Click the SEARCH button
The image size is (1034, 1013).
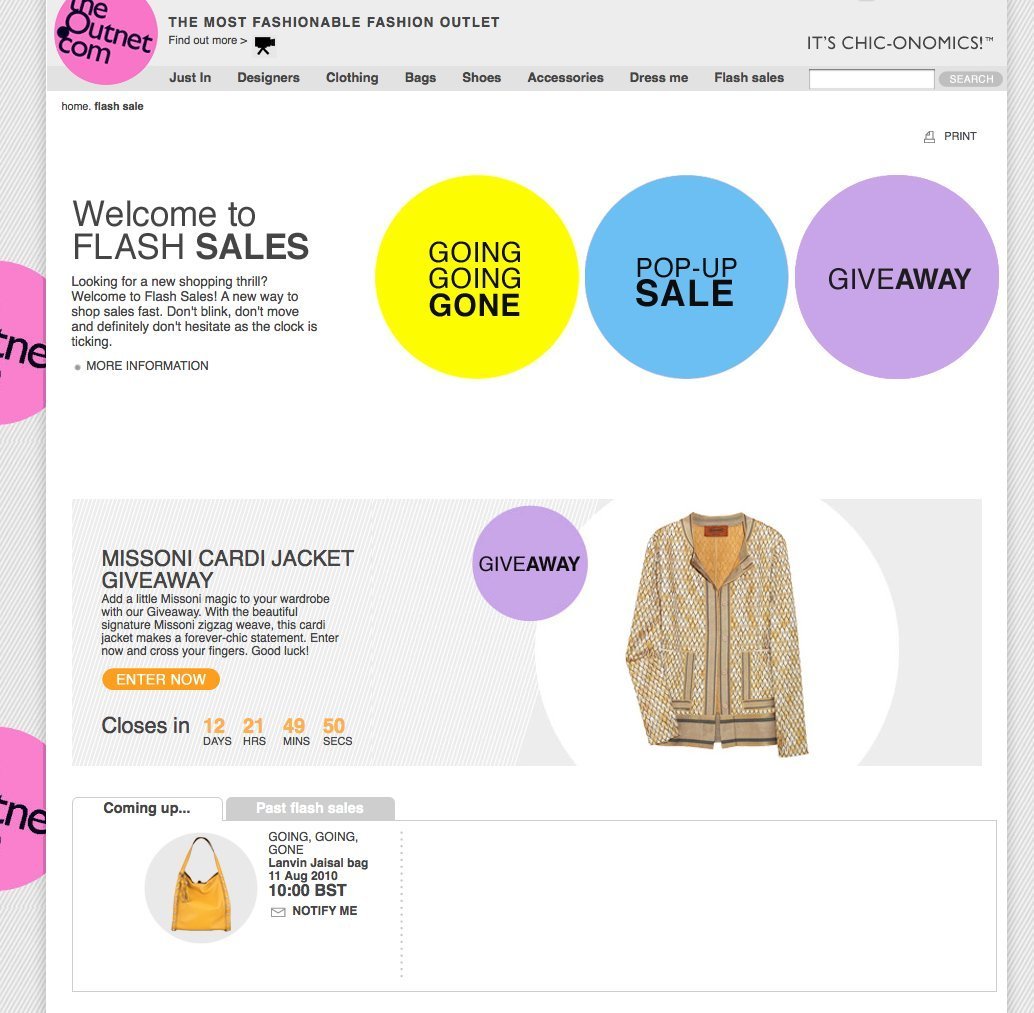(971, 79)
